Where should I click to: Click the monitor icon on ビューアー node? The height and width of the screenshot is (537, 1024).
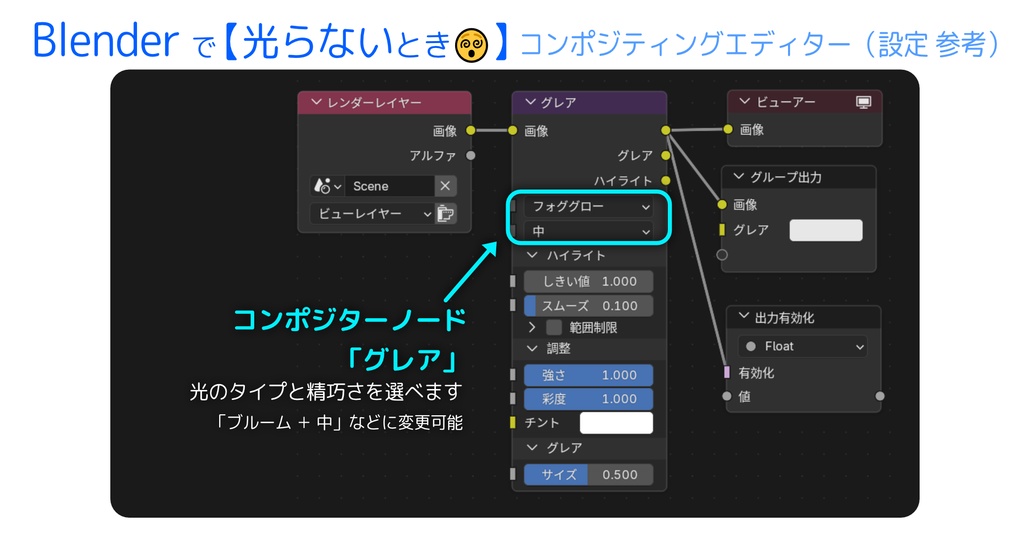863,102
